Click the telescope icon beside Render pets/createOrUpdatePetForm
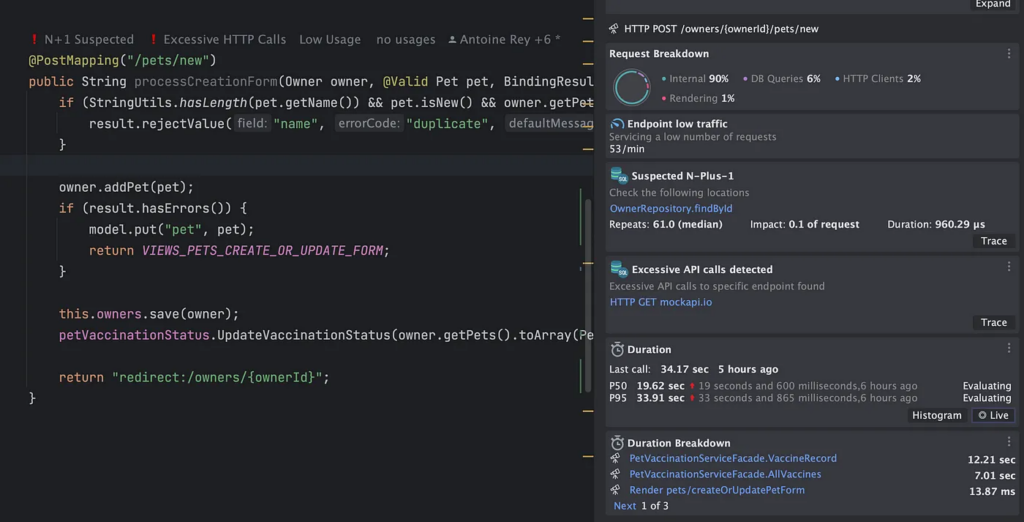The width and height of the screenshot is (1024, 522). 615,490
